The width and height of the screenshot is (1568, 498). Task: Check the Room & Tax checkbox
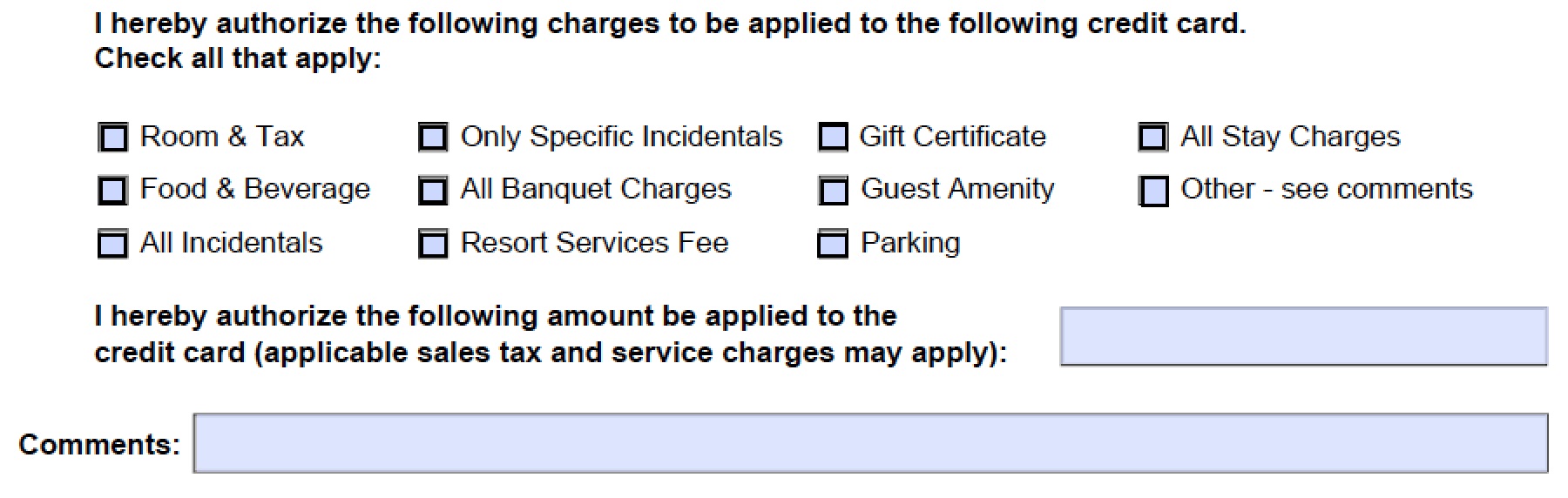point(113,138)
